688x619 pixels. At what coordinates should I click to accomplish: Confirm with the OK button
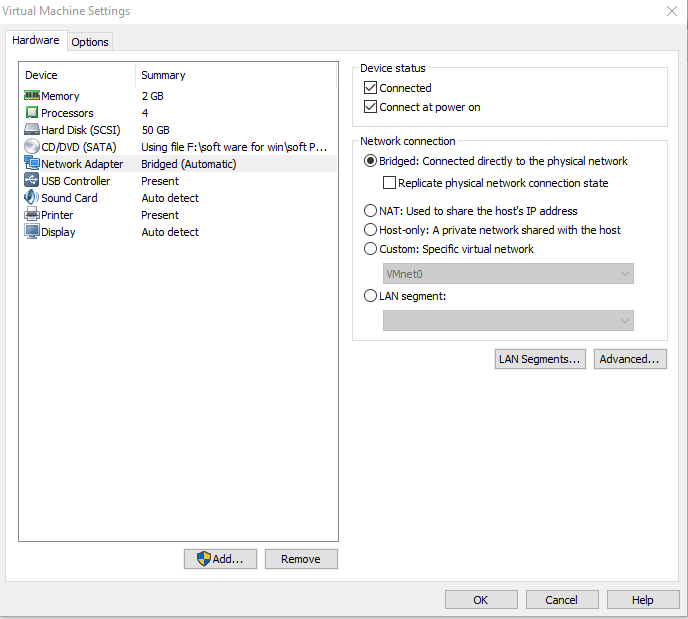coord(481,600)
